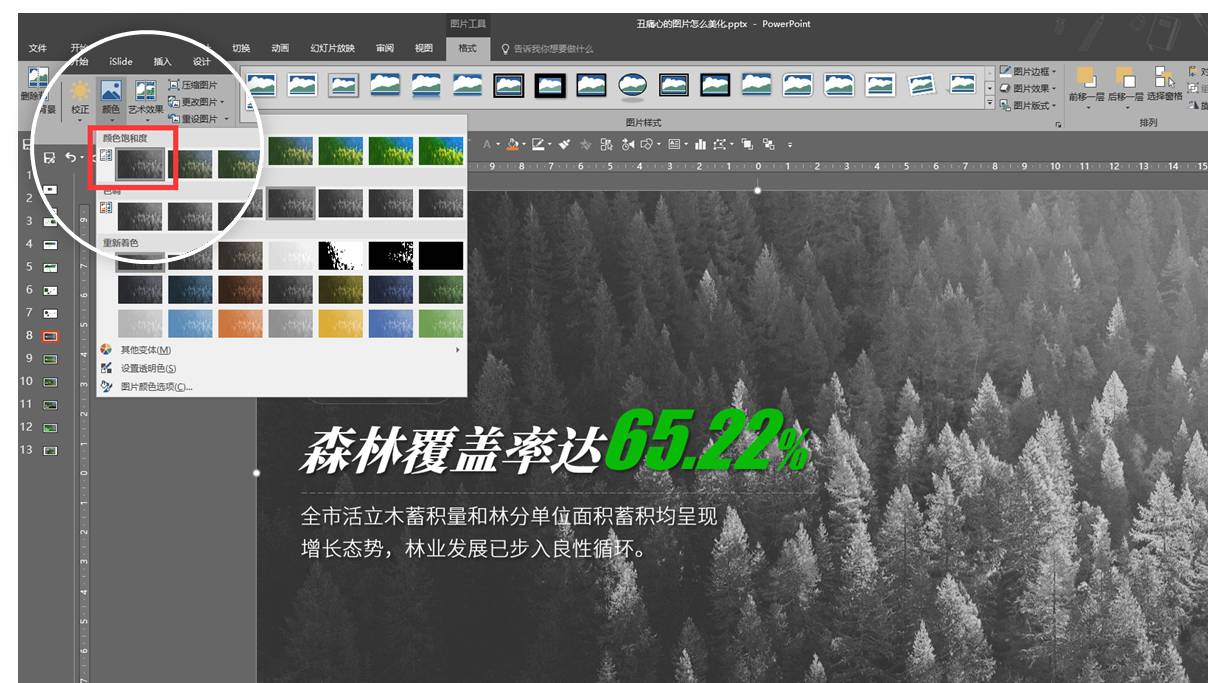This screenshot has height=683, width=1208.
Task: Open the 图片版式 dropdown arrow
Action: 1054,105
